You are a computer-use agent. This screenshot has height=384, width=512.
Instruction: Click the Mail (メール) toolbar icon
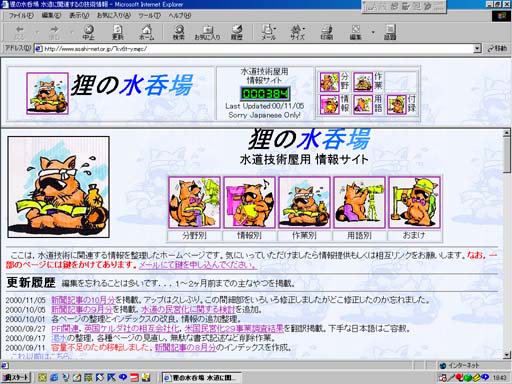268,32
